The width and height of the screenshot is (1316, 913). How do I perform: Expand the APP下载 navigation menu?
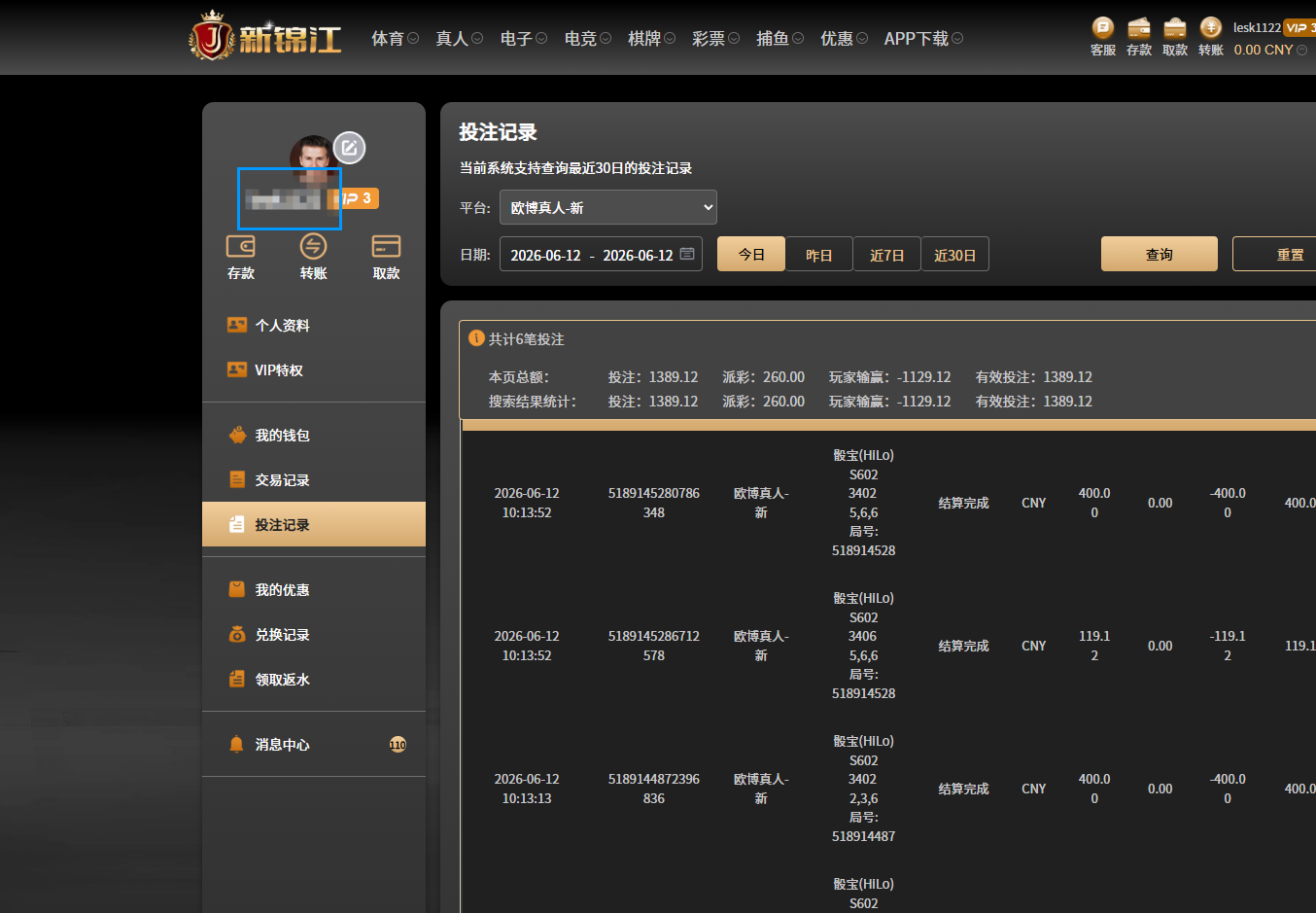[923, 38]
